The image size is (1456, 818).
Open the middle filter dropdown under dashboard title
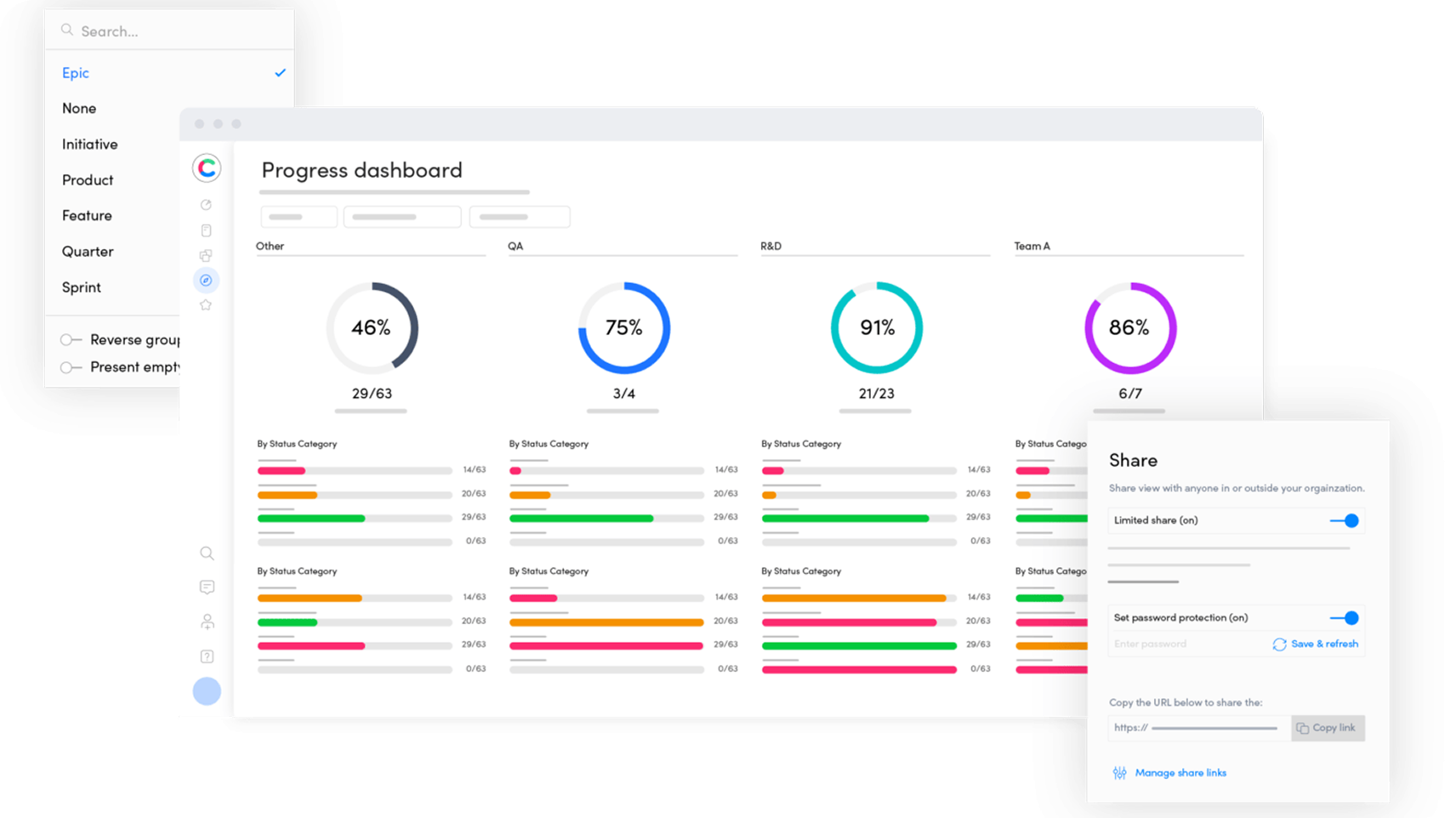[x=402, y=217]
